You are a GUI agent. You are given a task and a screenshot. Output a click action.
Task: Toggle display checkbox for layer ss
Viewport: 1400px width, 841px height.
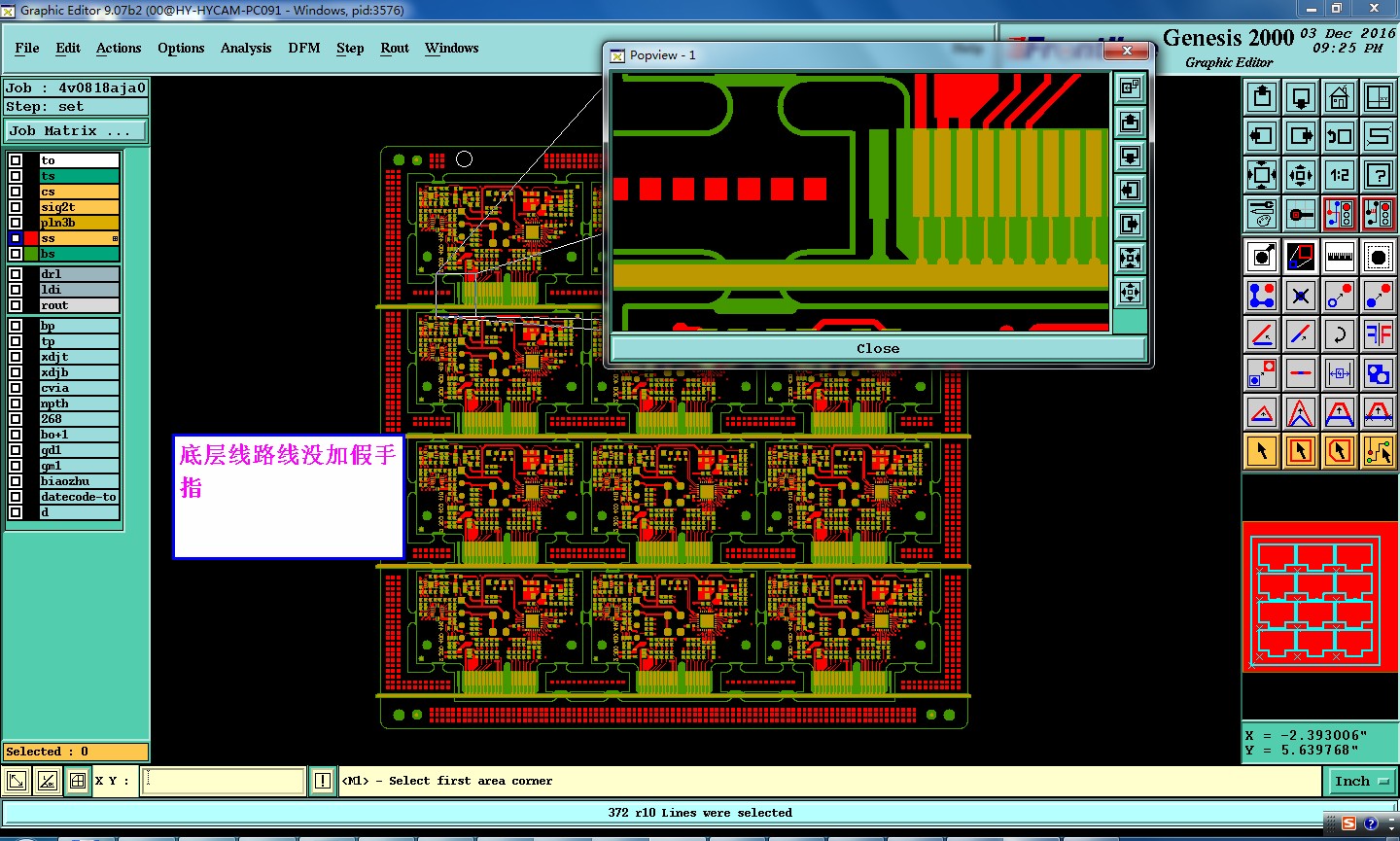coord(16,238)
